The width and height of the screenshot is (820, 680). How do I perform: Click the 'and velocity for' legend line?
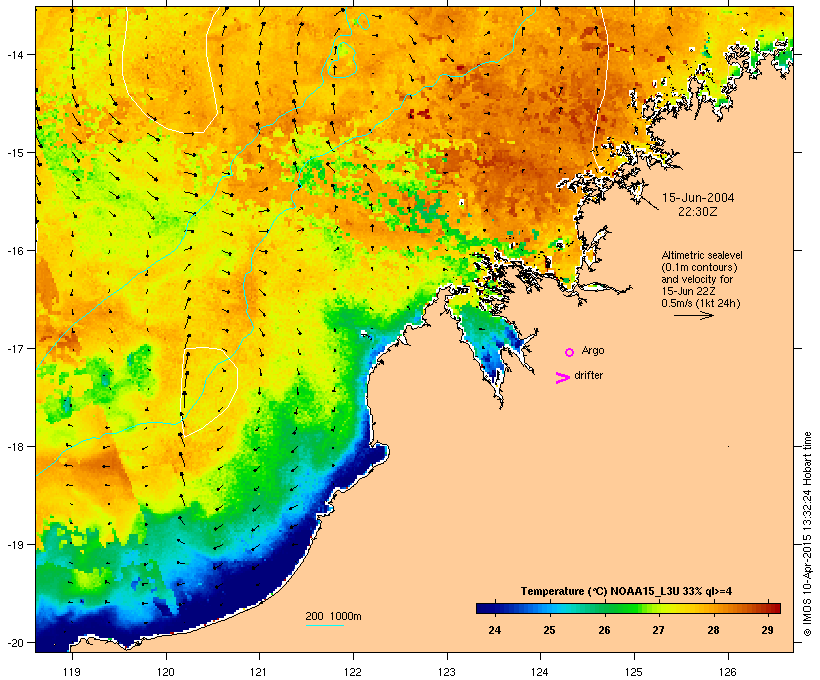(x=697, y=279)
